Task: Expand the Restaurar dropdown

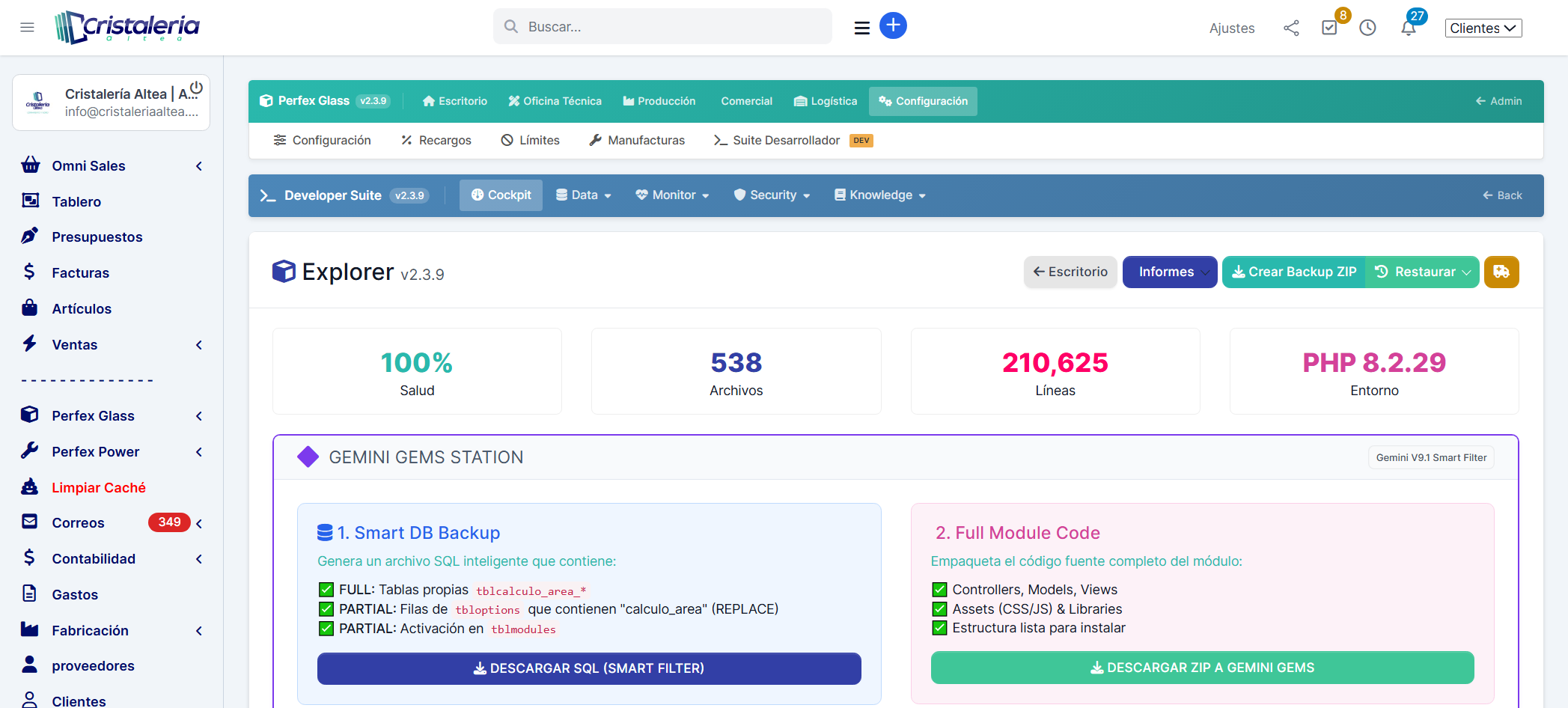Action: [x=1424, y=272]
